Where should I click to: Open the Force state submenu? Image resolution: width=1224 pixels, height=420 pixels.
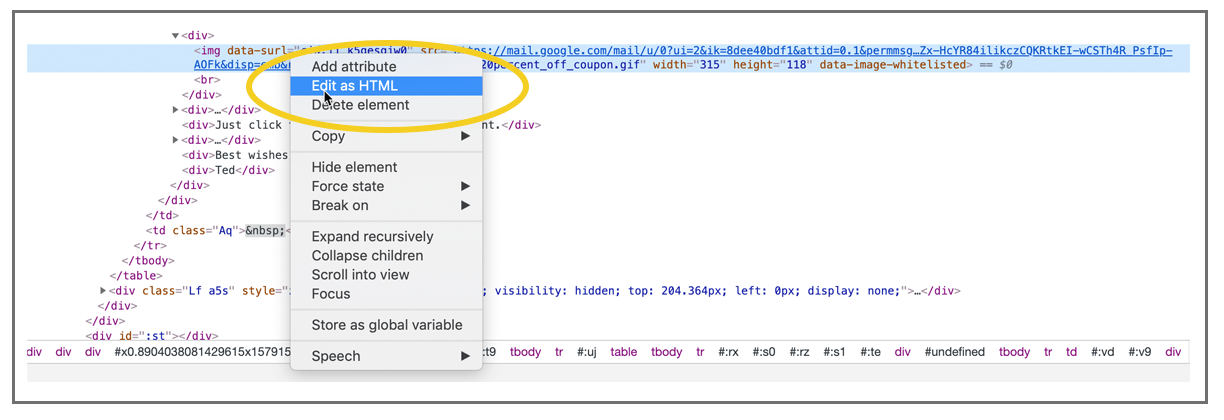point(386,186)
